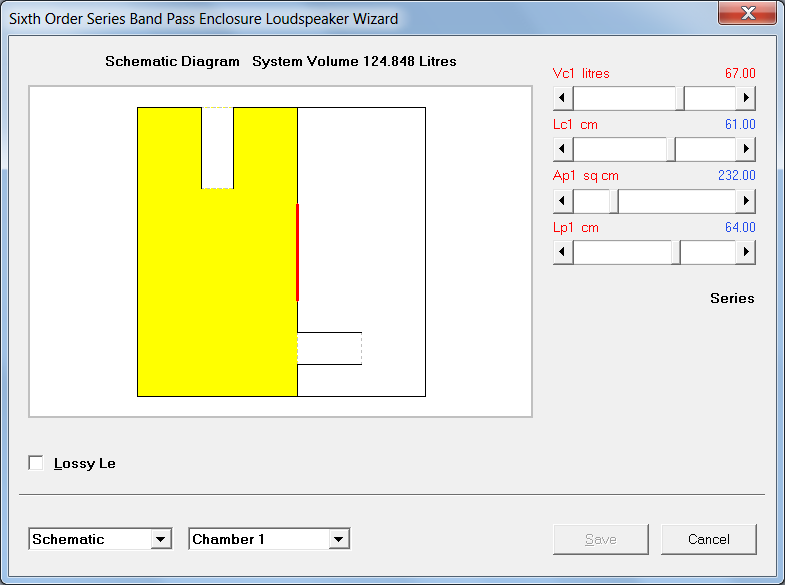Click the Cancel button
Image resolution: width=785 pixels, height=585 pixels.
708,539
